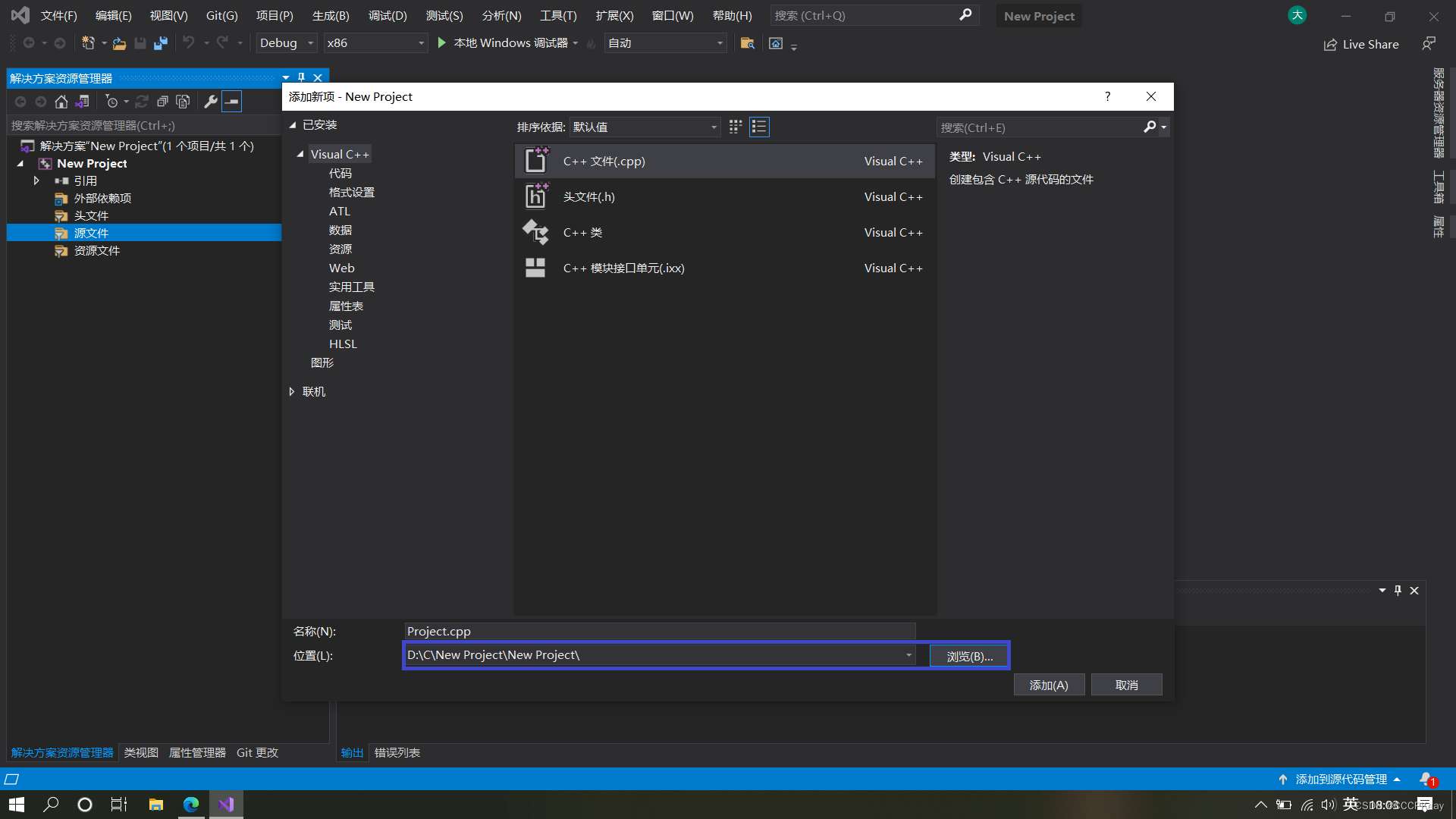
Task: Switch to the 类视图 tab
Action: [141, 752]
